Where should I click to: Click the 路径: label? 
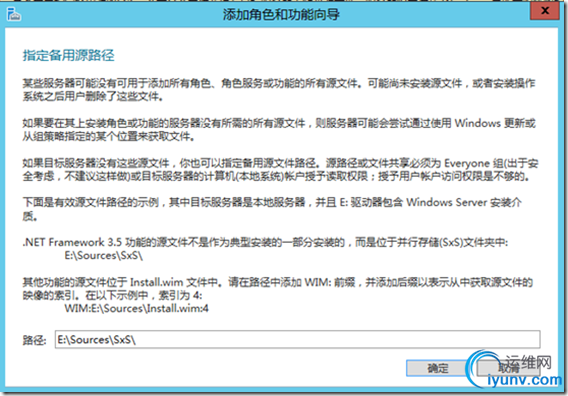click(x=34, y=340)
